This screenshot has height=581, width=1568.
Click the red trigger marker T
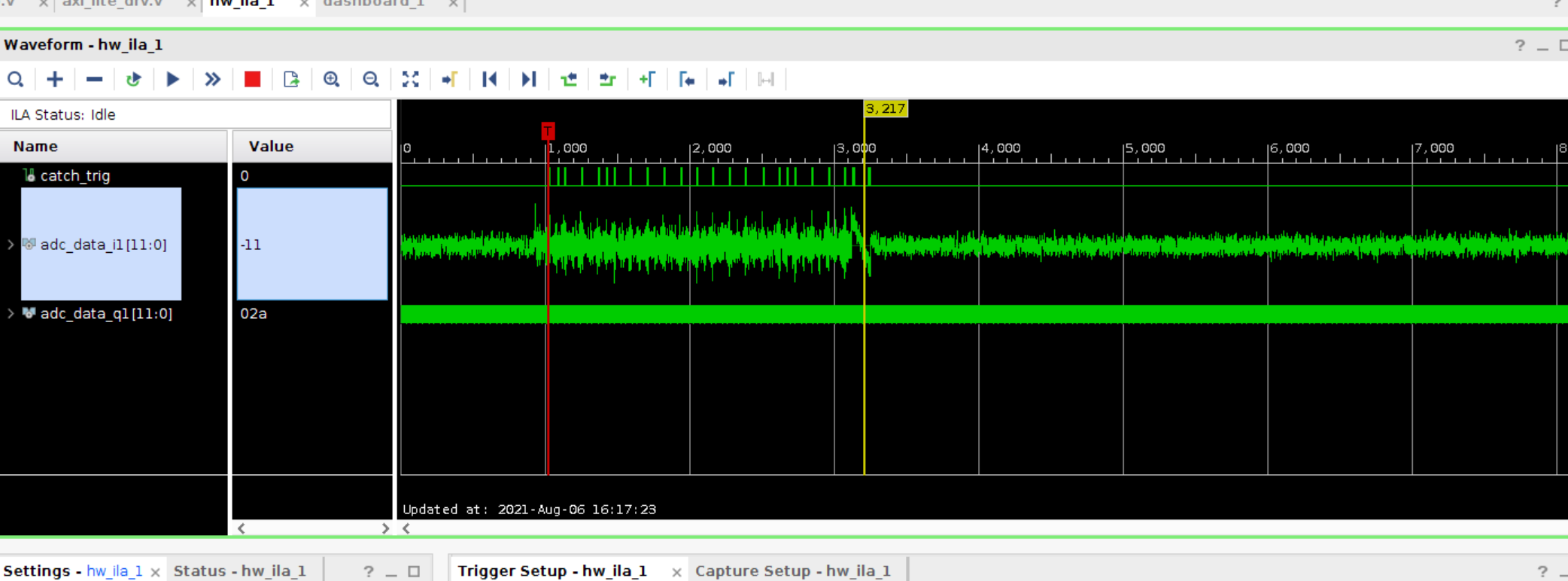[x=548, y=131]
